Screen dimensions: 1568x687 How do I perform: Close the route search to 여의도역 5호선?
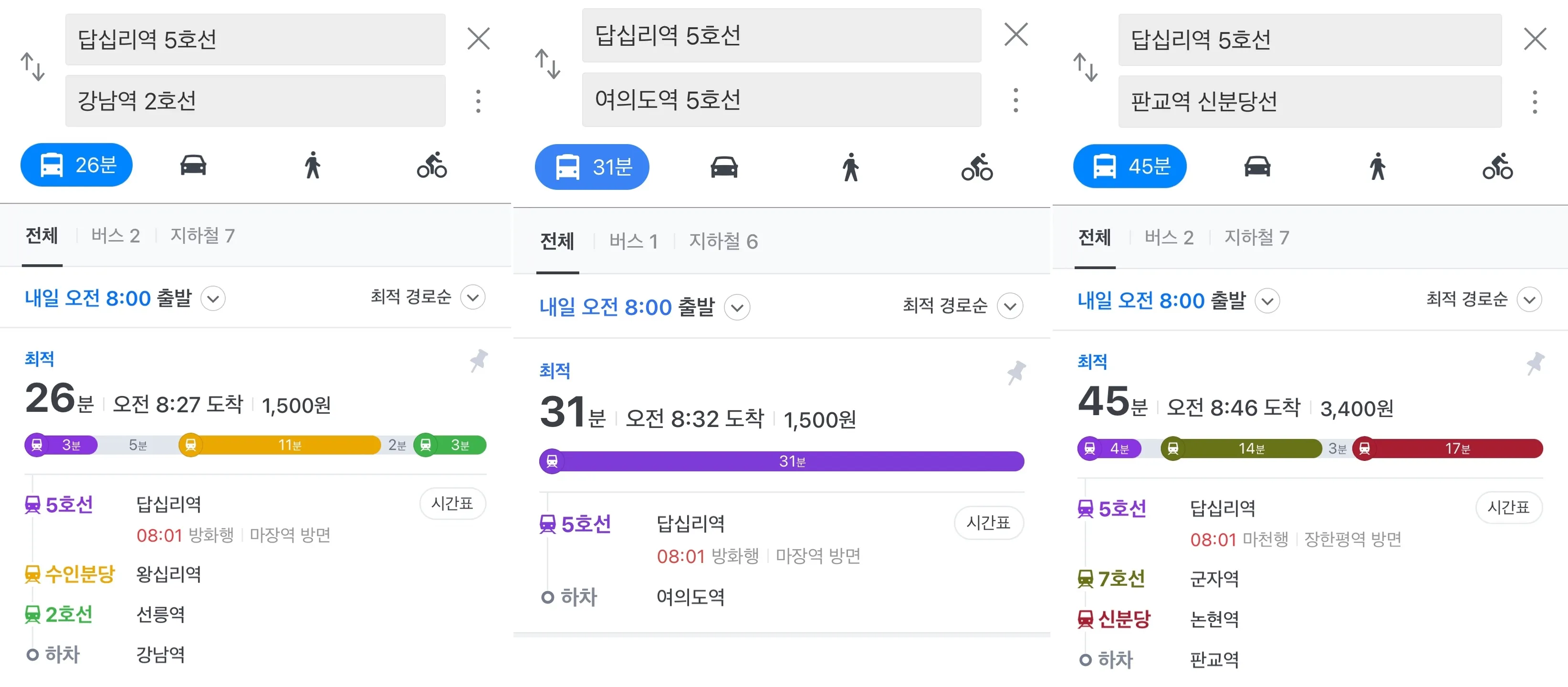1016,35
